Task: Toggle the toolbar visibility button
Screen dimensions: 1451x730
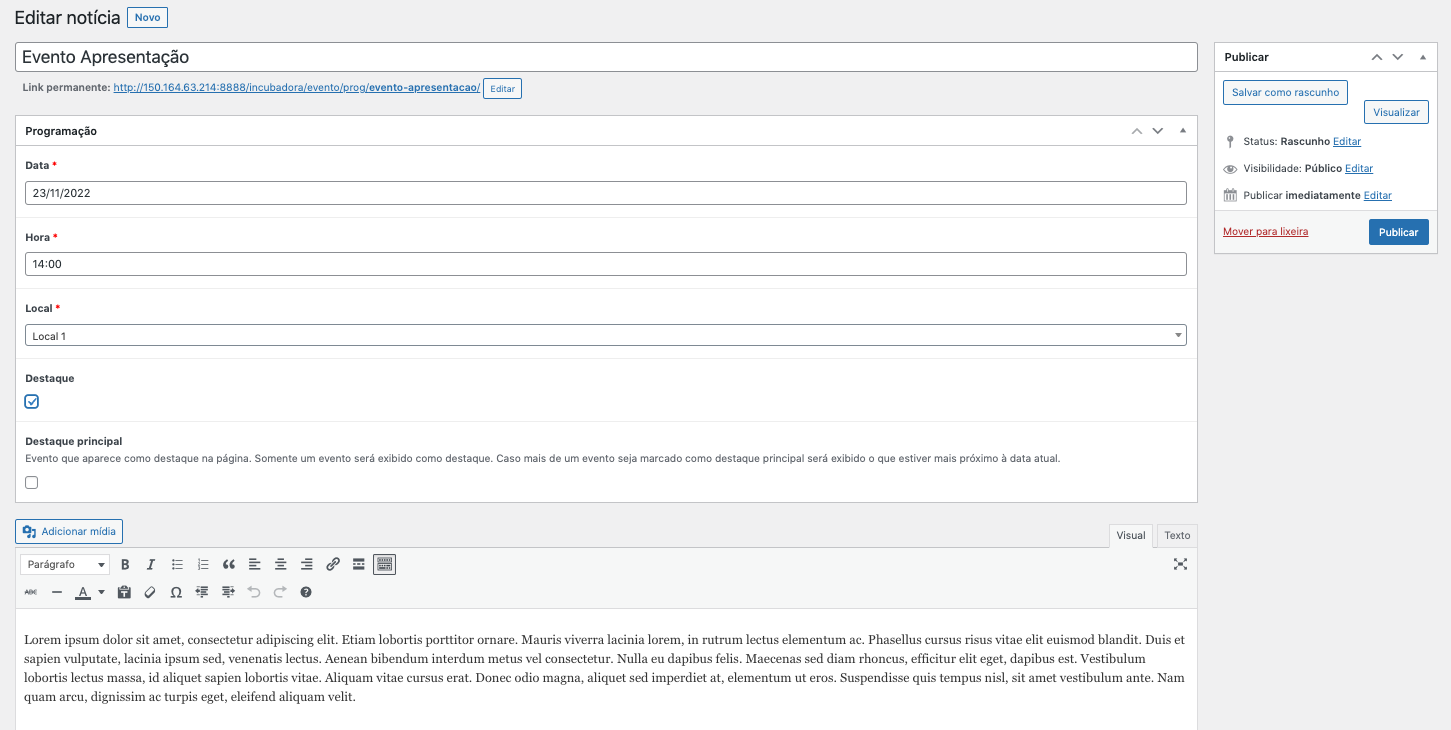Action: pos(385,565)
